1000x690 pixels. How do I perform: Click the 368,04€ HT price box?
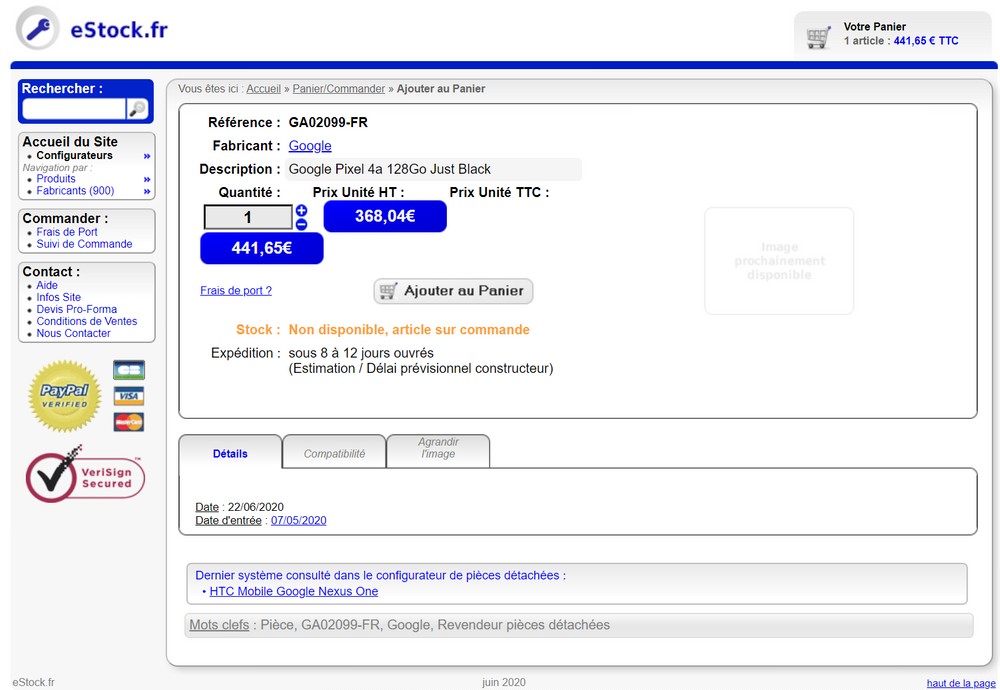[x=385, y=216]
